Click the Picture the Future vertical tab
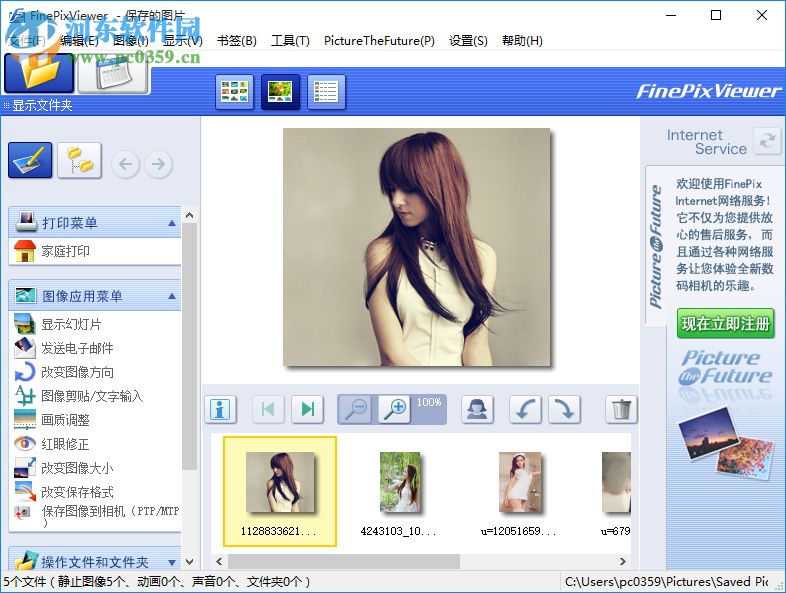 (x=656, y=247)
